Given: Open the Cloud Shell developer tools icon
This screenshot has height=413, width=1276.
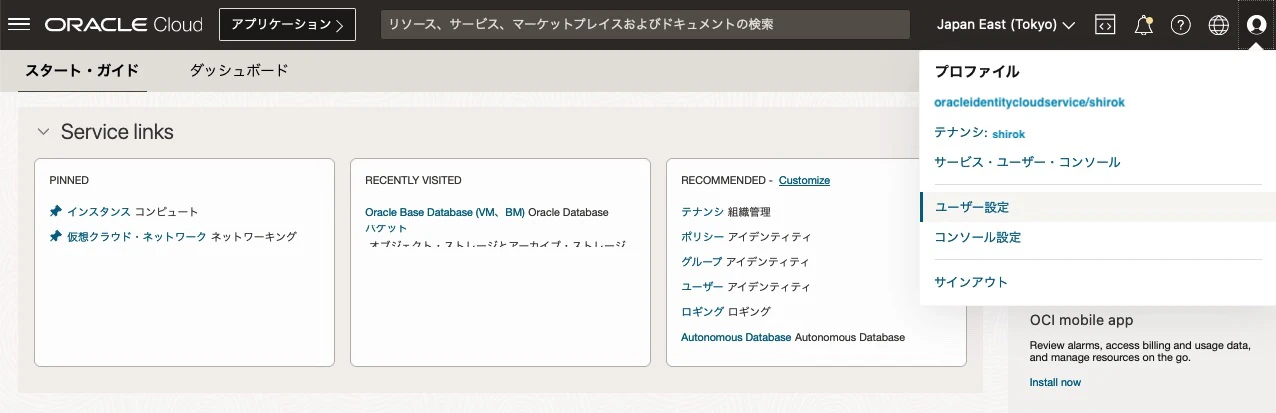Looking at the screenshot, I should pyautogui.click(x=1105, y=25).
